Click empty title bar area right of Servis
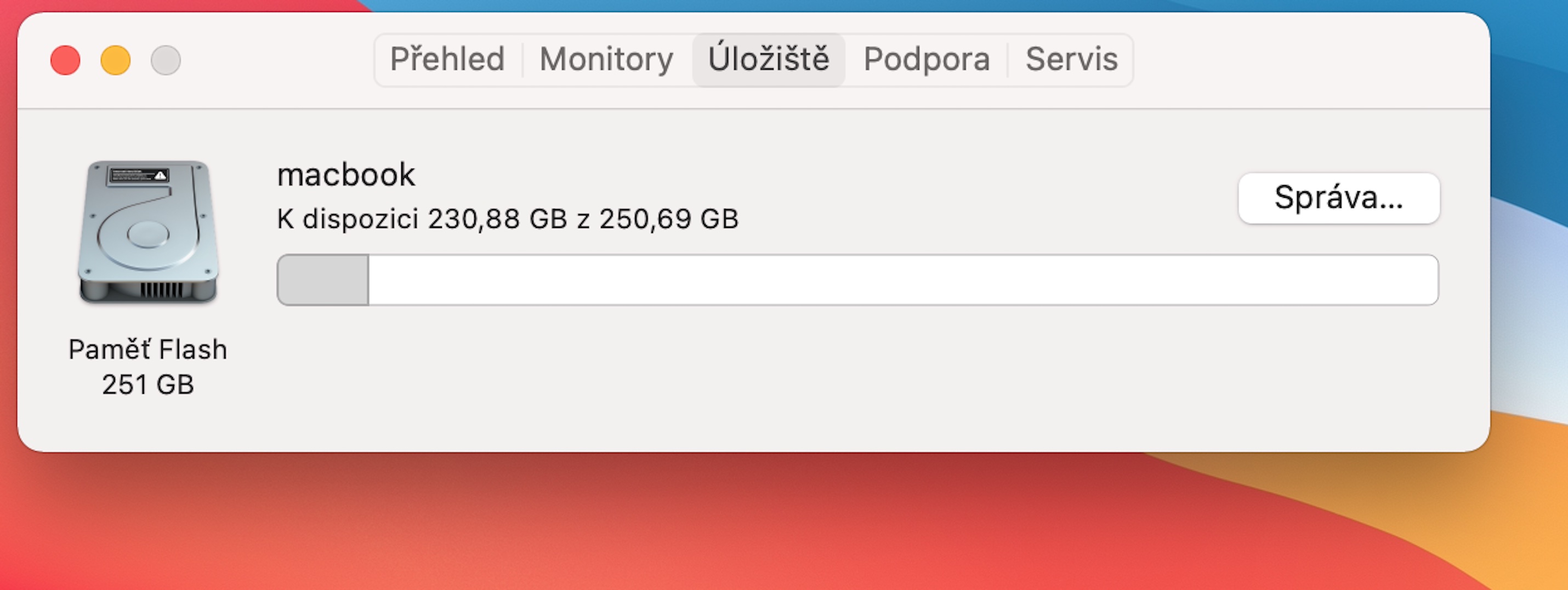Image resolution: width=1568 pixels, height=590 pixels. (x=1309, y=60)
